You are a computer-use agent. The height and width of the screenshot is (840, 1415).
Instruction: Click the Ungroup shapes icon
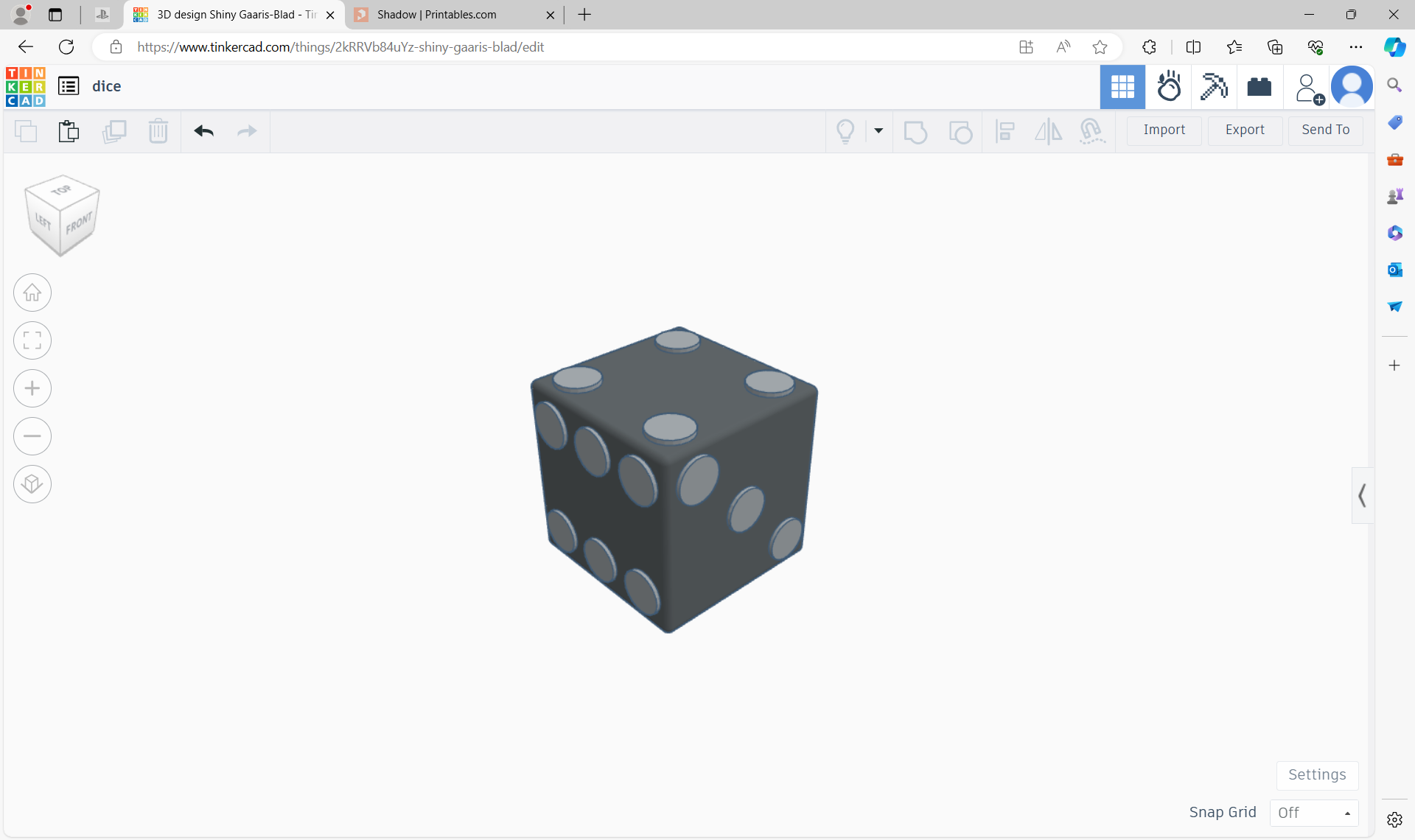[x=960, y=132]
